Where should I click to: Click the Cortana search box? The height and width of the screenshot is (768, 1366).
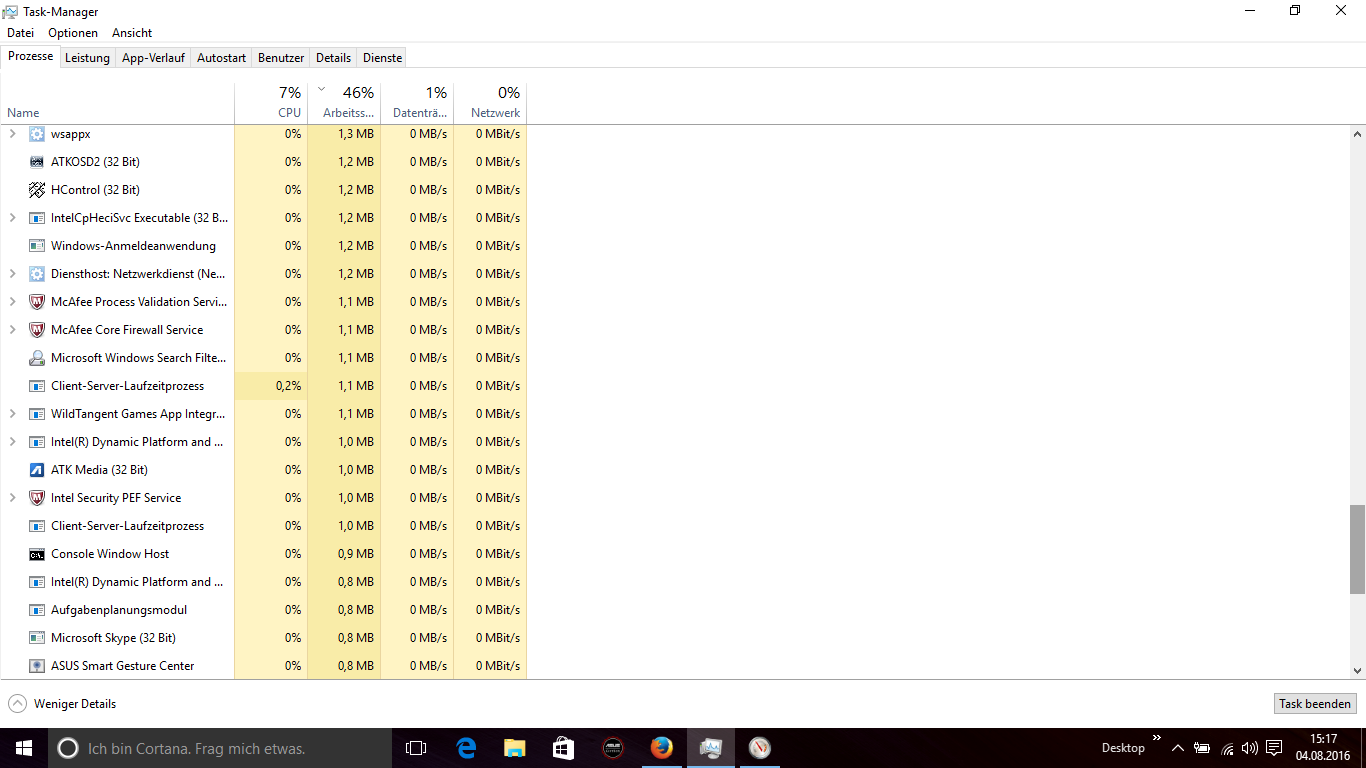click(x=220, y=748)
